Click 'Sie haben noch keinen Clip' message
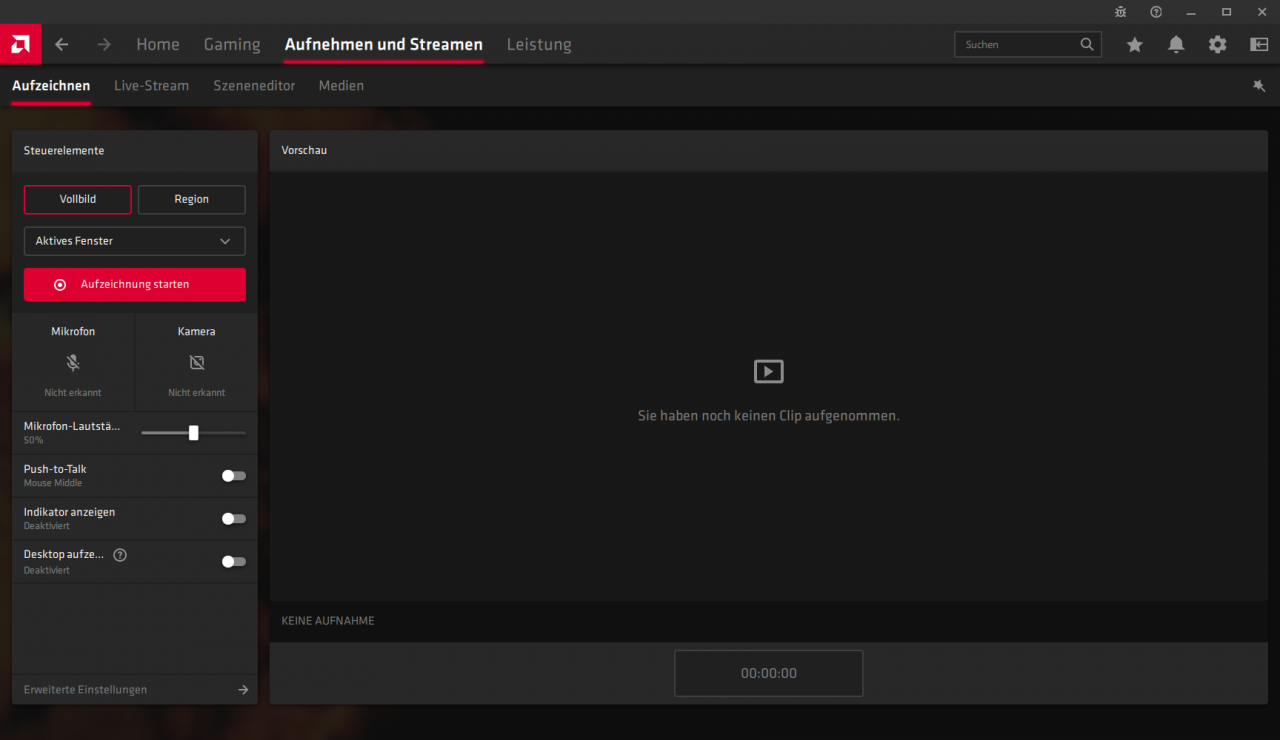Viewport: 1280px width, 740px height. tap(768, 415)
